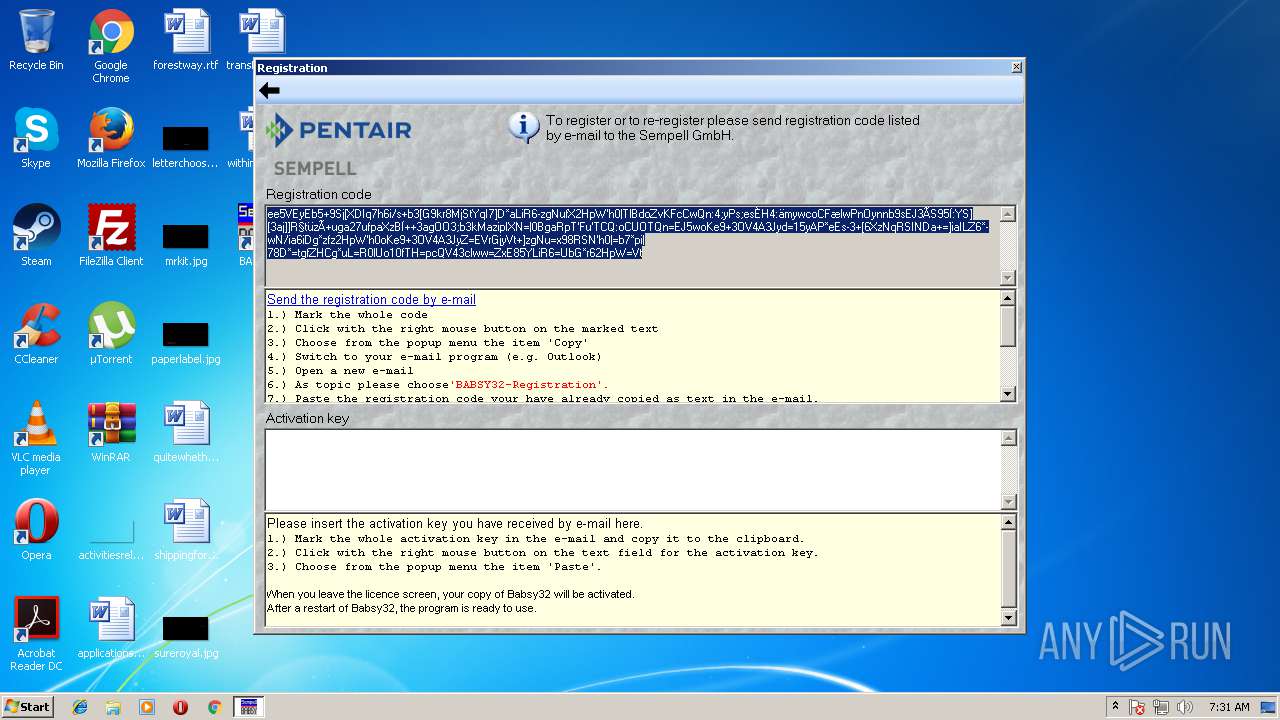Screen dimensions: 1280x720
Task: Select the CCleaner desktop shortcut
Action: (36, 334)
